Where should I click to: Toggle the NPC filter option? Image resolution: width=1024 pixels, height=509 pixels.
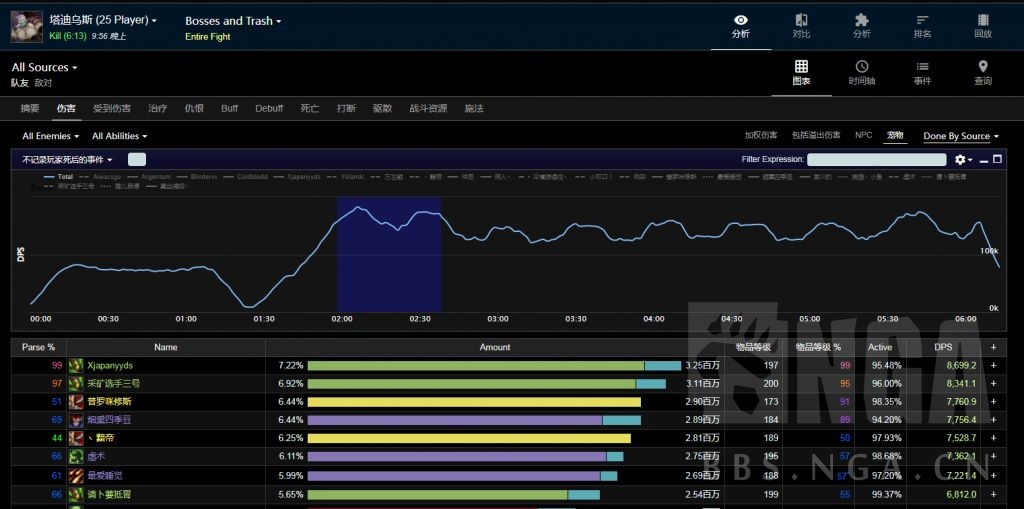coord(863,135)
